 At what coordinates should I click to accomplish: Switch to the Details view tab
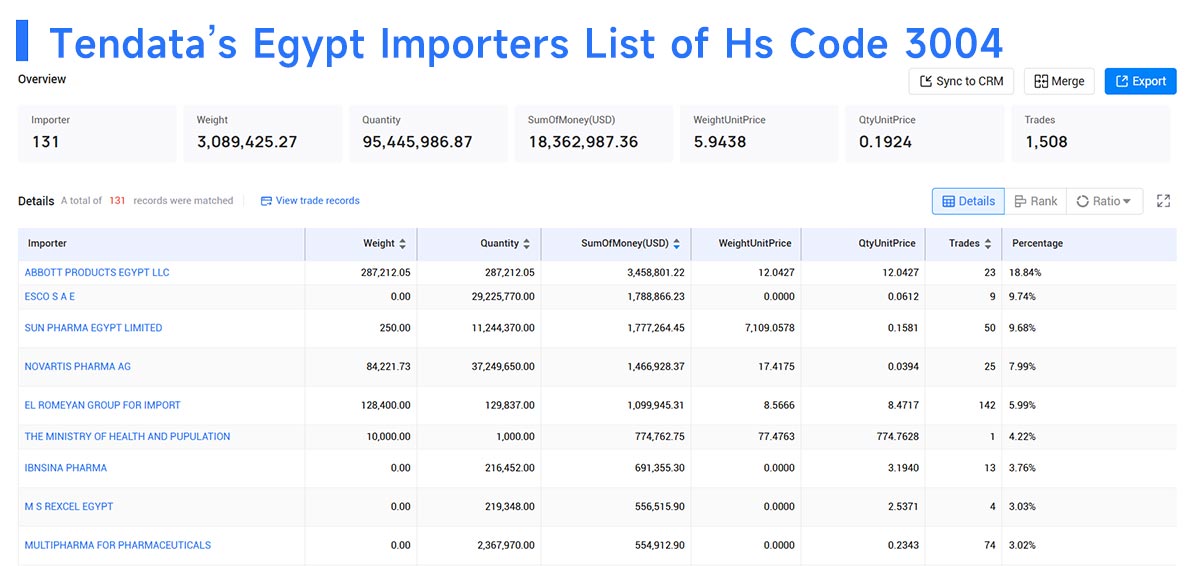pos(968,201)
